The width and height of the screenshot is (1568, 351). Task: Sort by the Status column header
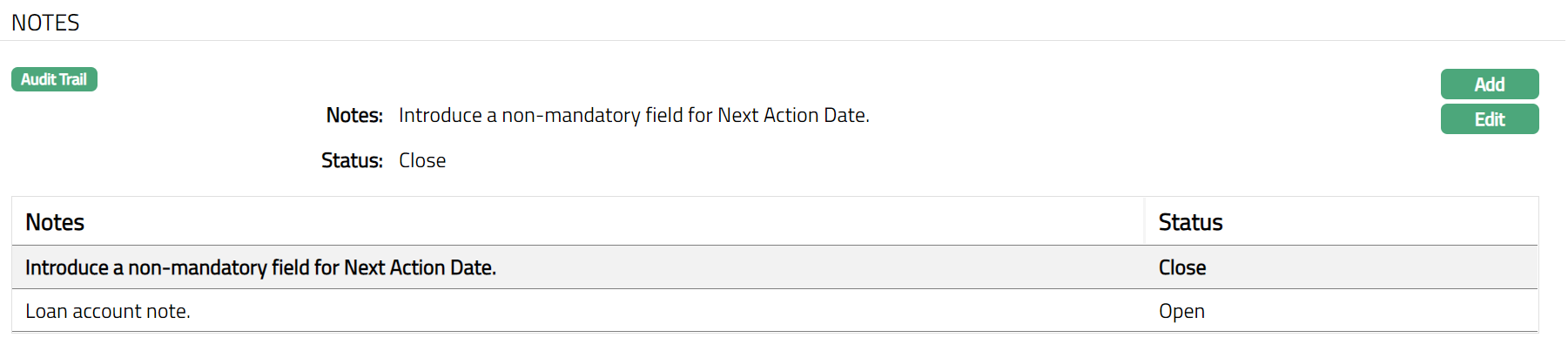tap(1190, 222)
